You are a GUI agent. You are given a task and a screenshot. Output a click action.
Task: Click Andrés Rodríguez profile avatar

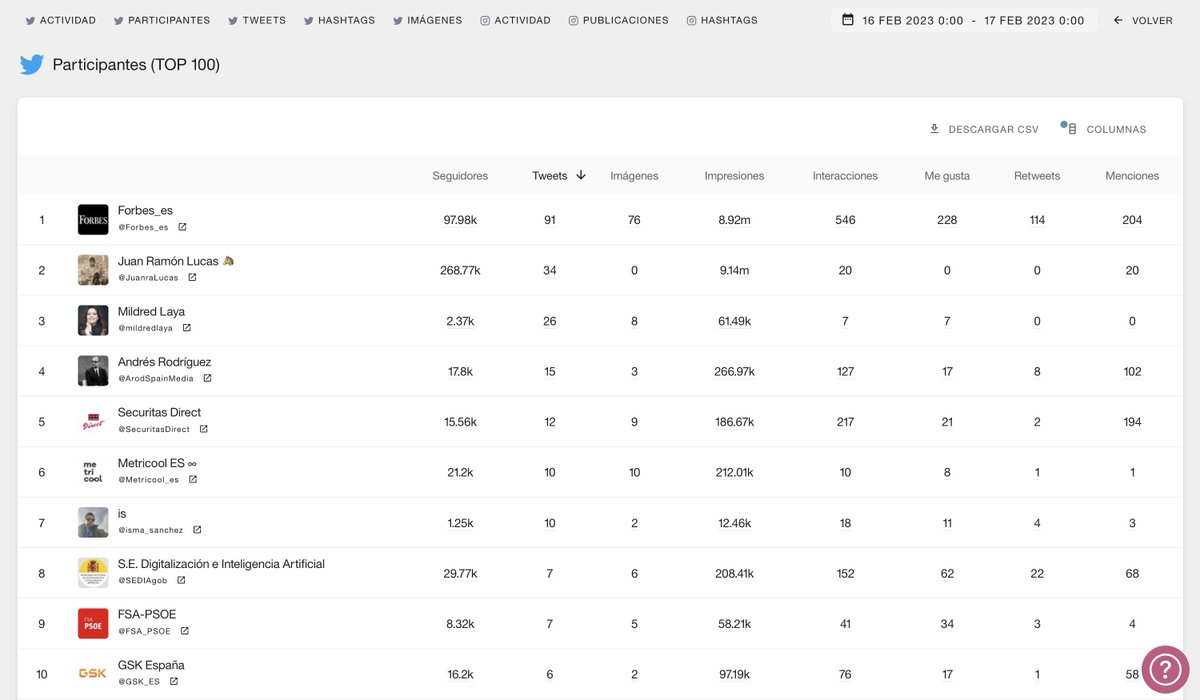click(x=93, y=371)
